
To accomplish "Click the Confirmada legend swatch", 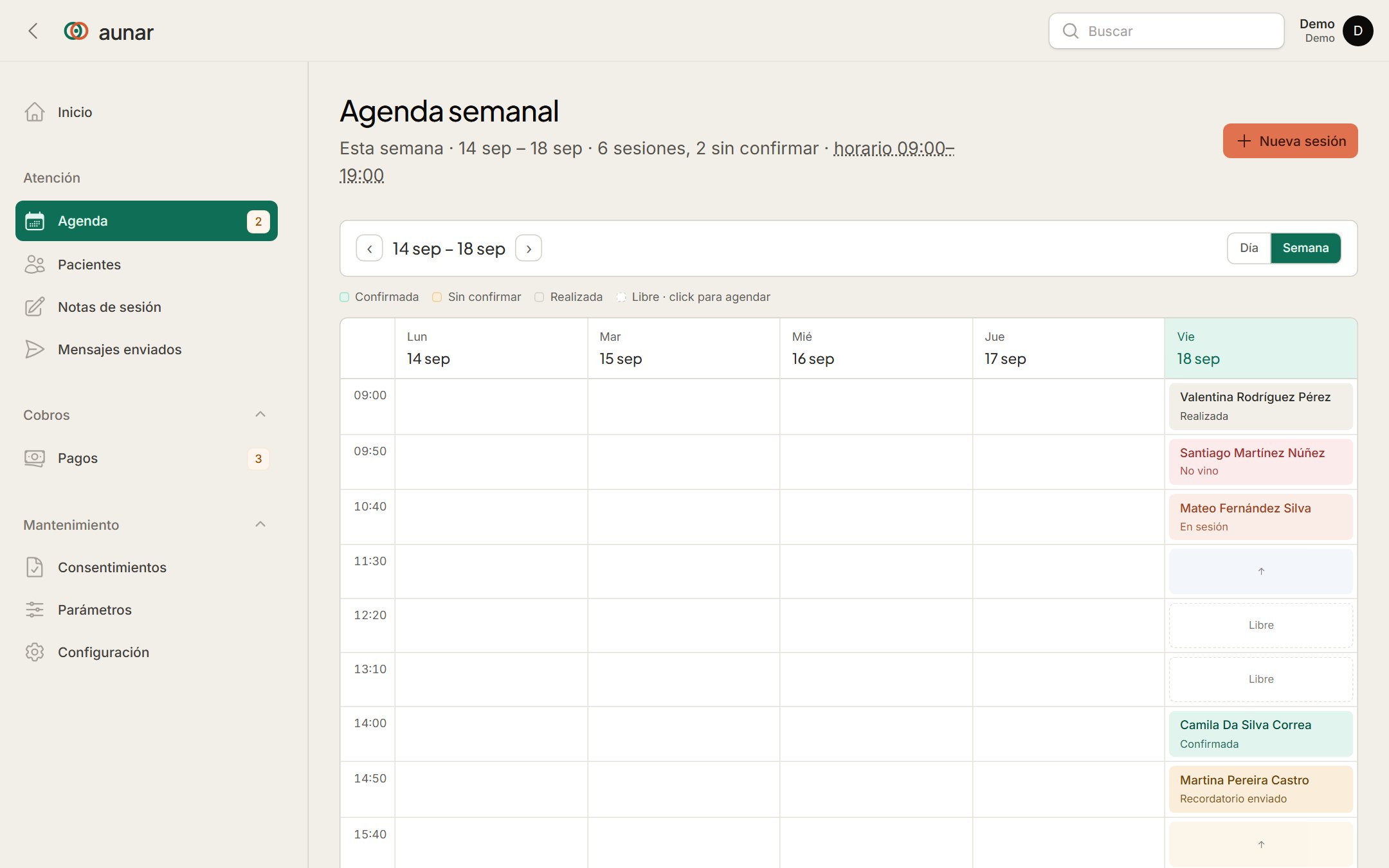I will (x=345, y=297).
